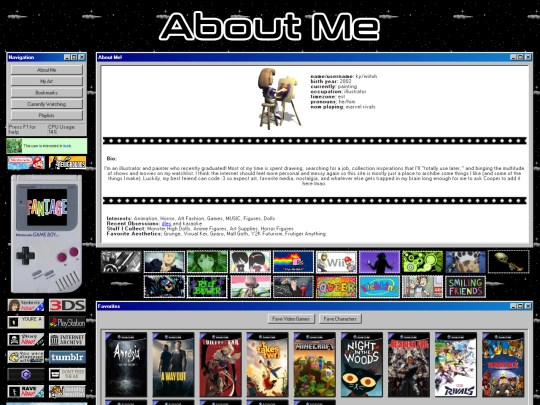Maximize the Navigation window

click(x=74, y=57)
